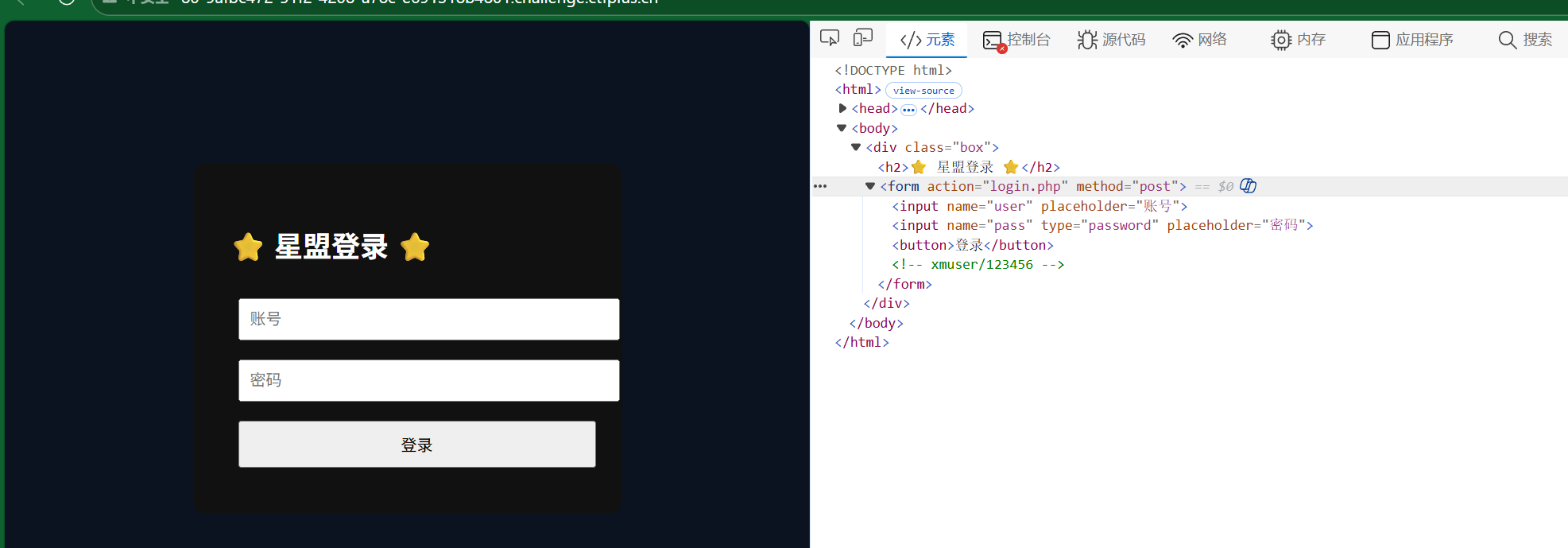Open the 源代码 sources panel
Image resolution: width=1568 pixels, height=548 pixels.
coord(1112,40)
